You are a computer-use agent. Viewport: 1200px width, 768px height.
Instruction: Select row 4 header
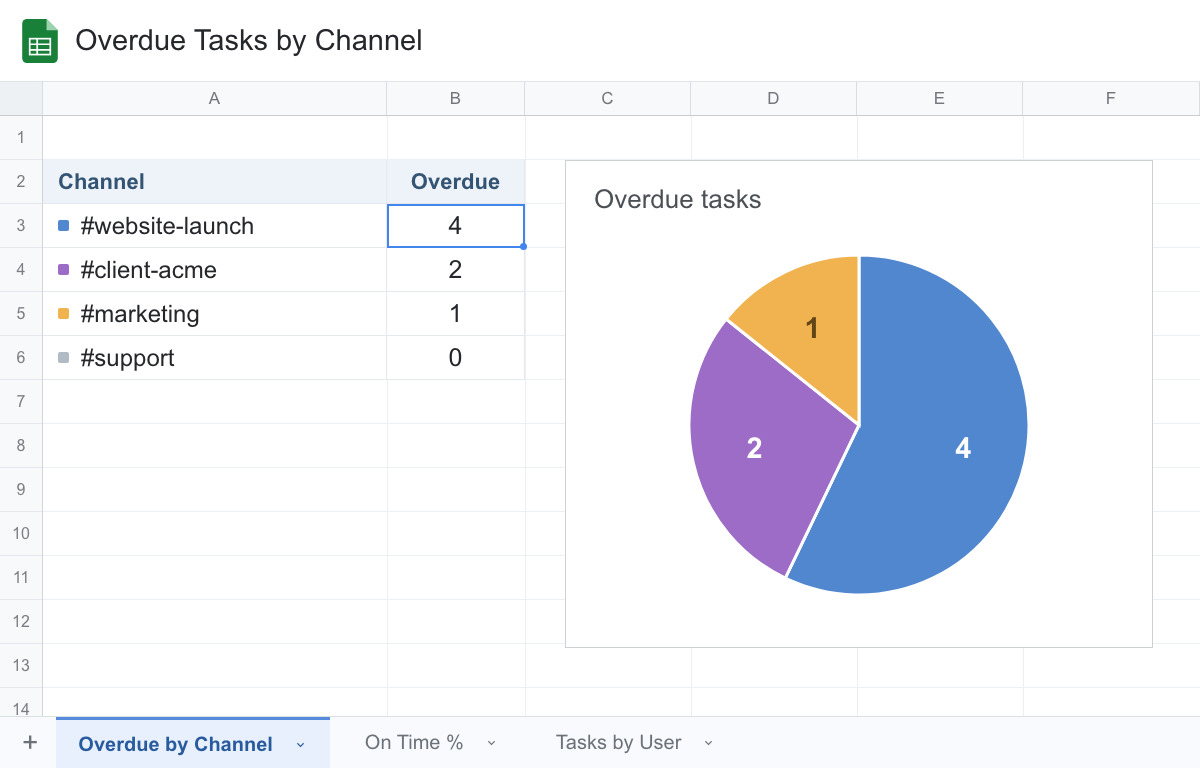[21, 270]
